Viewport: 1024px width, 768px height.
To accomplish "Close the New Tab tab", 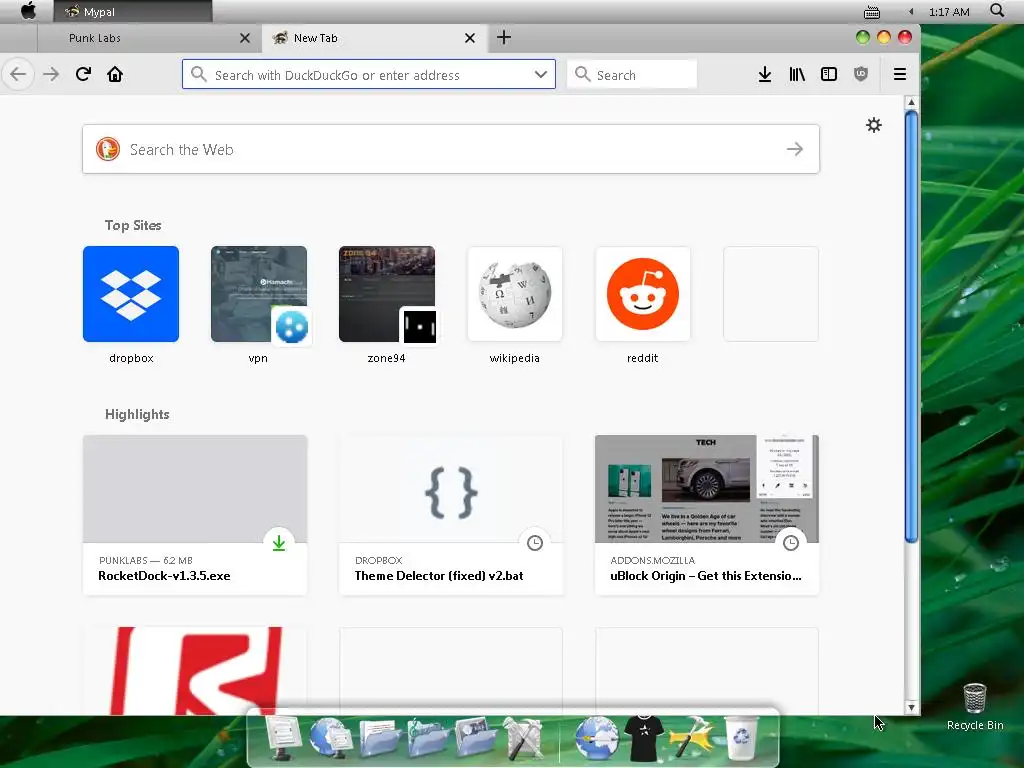I will pos(470,38).
